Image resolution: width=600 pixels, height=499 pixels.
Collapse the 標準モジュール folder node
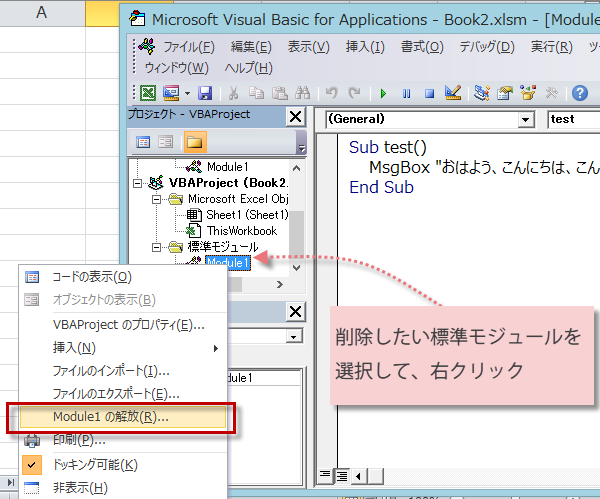[x=157, y=246]
